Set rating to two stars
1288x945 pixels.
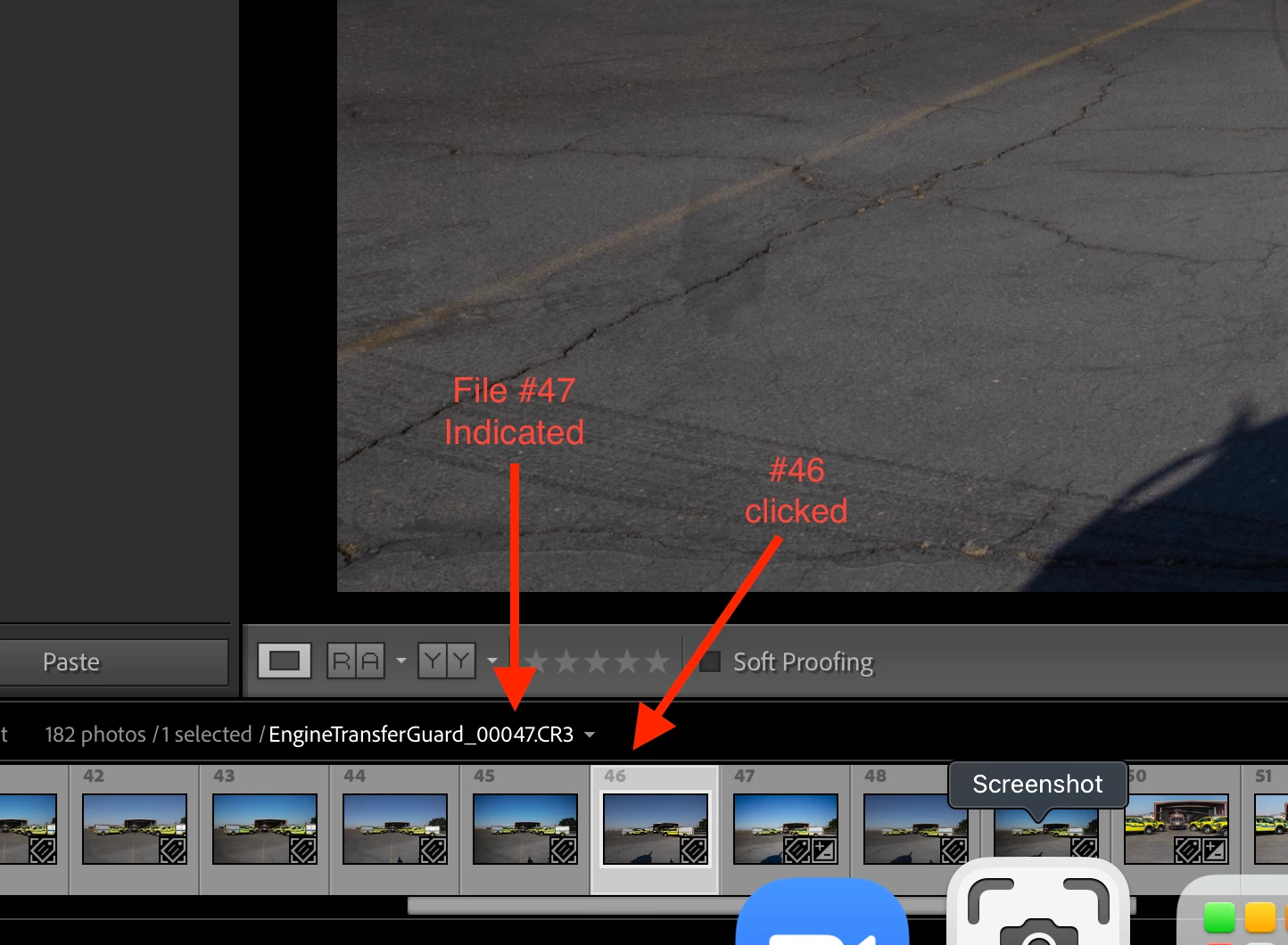[x=566, y=661]
